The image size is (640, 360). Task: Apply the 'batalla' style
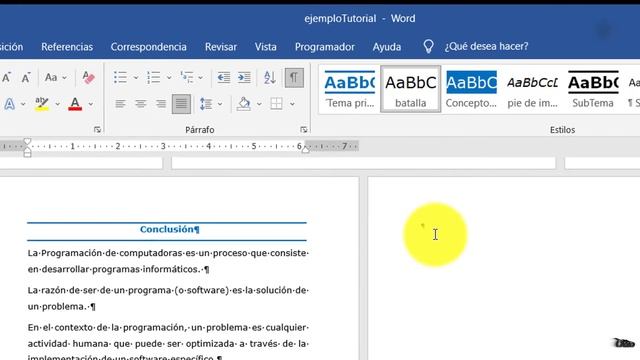tap(411, 89)
